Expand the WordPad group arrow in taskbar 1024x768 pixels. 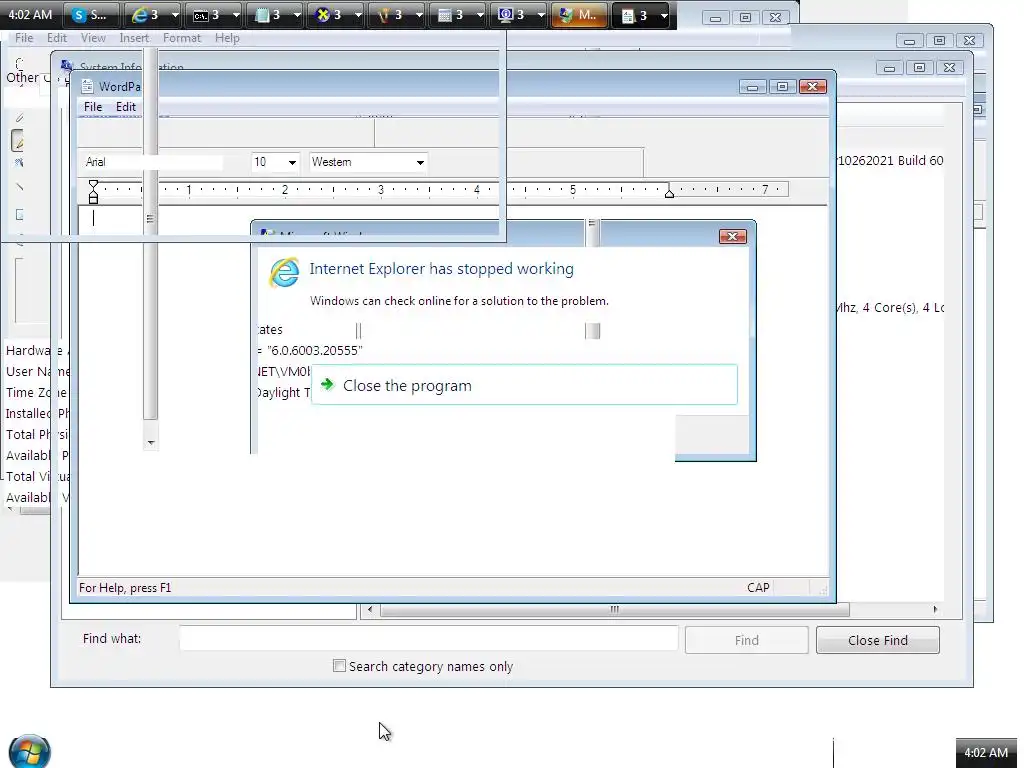coord(664,15)
